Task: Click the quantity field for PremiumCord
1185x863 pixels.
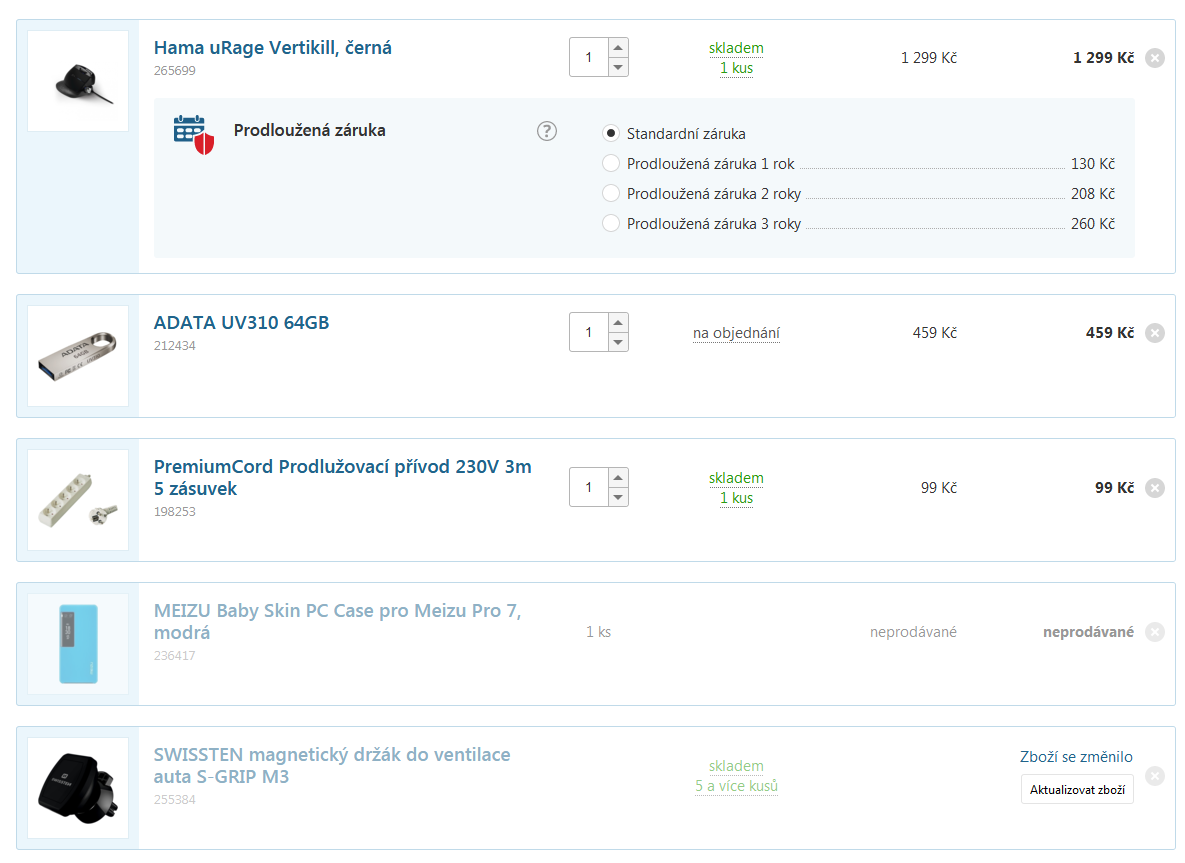Action: (589, 487)
